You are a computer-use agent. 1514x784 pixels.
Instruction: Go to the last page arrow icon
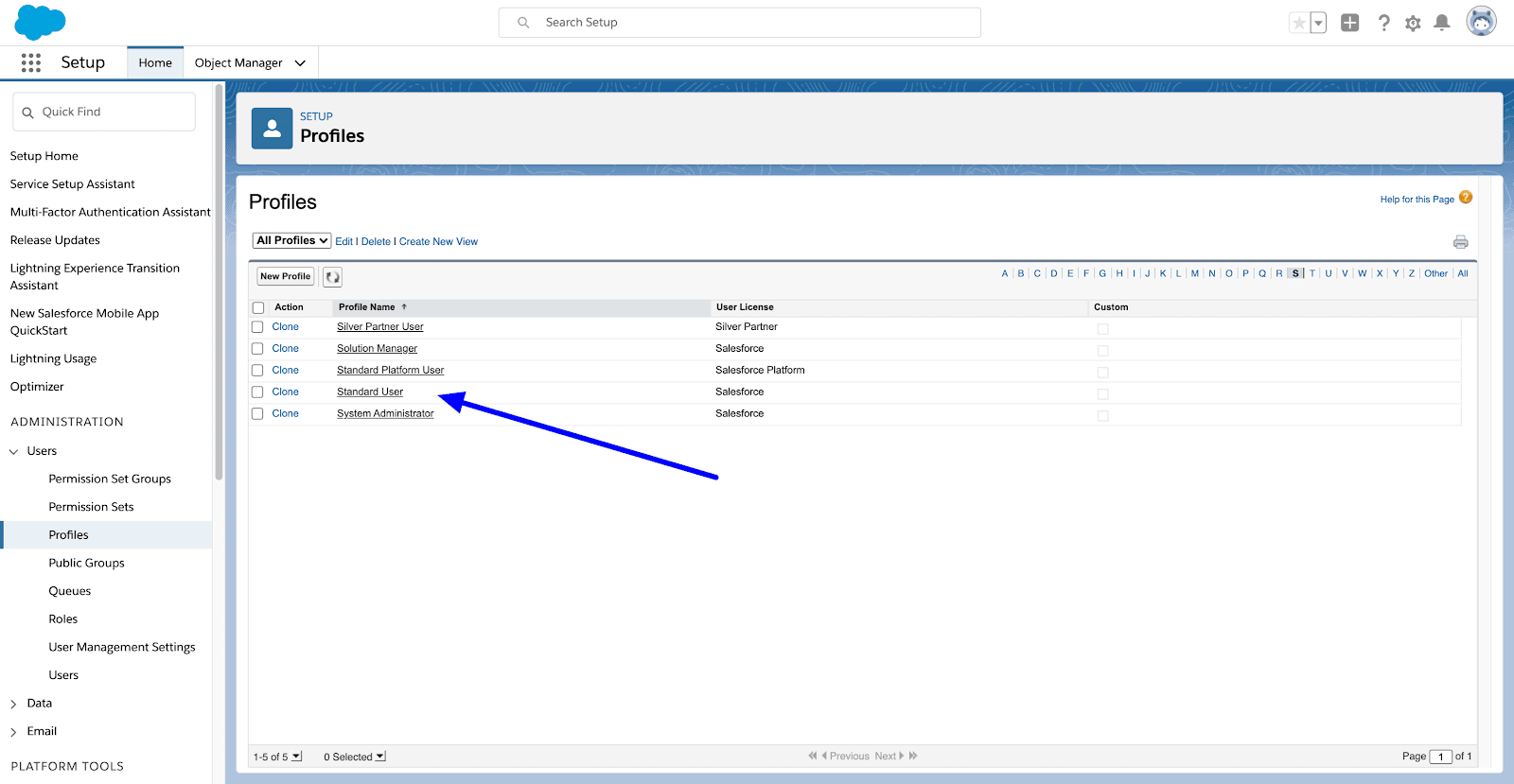click(x=913, y=756)
